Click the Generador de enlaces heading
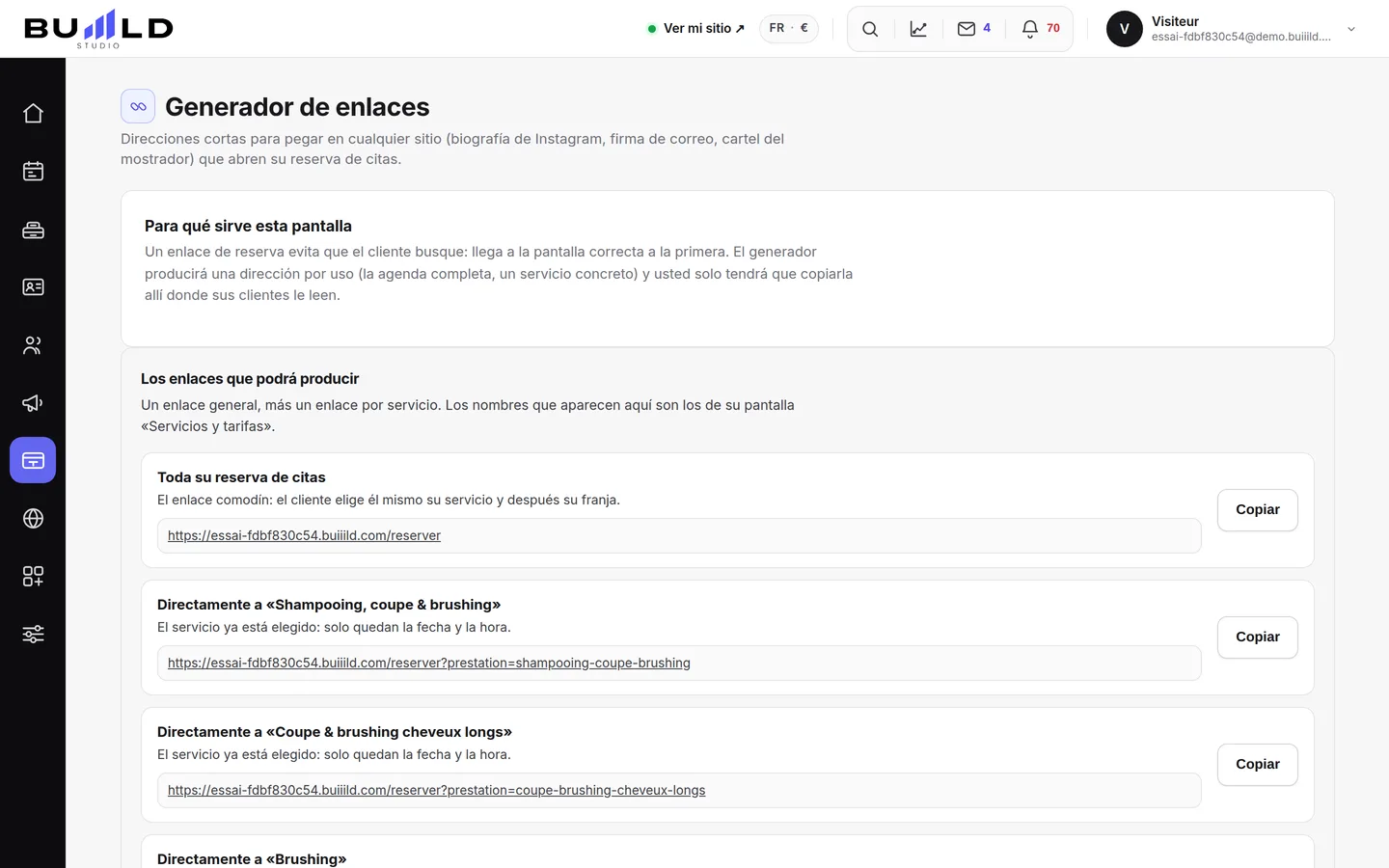Image resolution: width=1389 pixels, height=868 pixels. click(x=297, y=107)
